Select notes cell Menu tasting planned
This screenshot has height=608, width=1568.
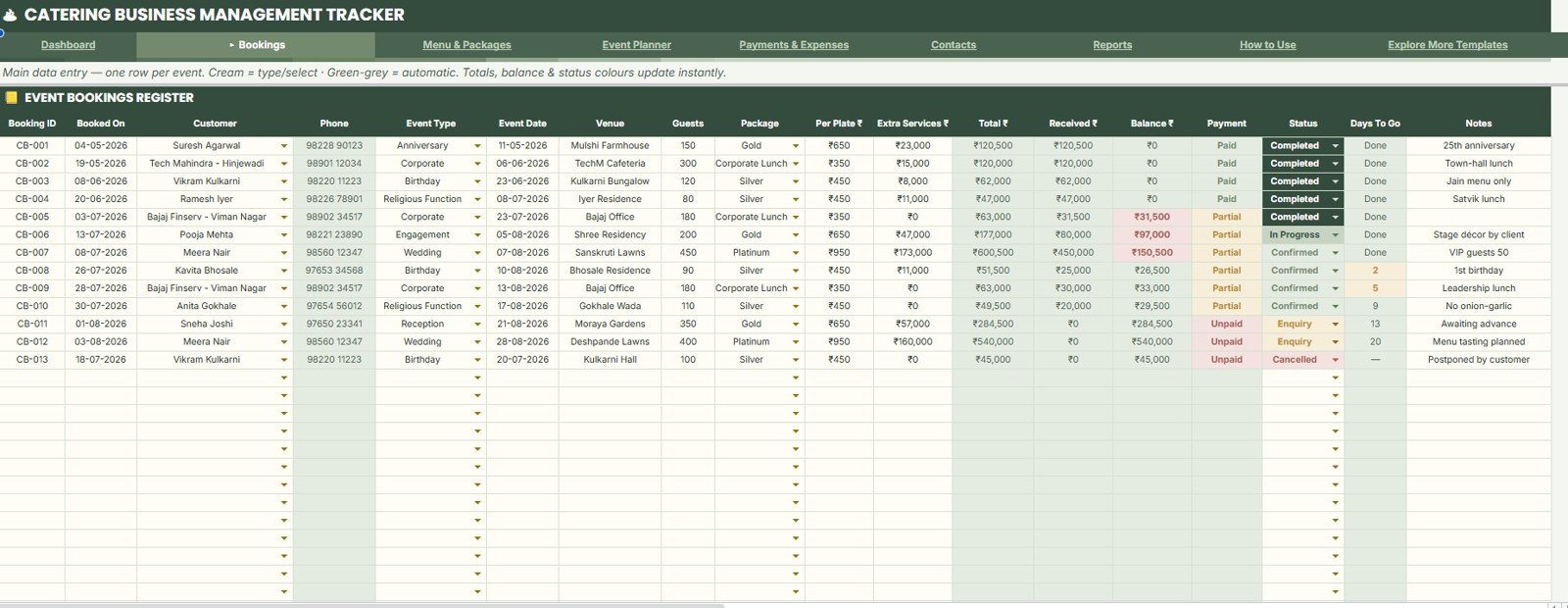1479,341
